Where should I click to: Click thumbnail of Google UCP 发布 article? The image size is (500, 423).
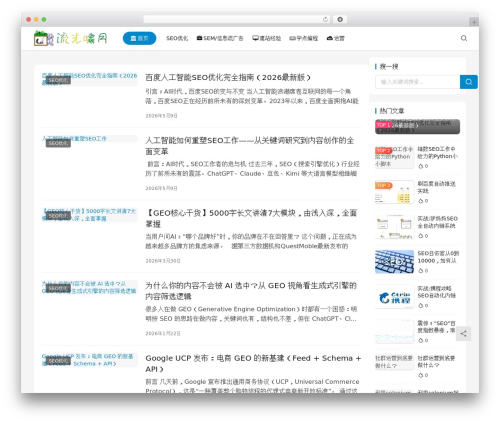click(x=90, y=360)
